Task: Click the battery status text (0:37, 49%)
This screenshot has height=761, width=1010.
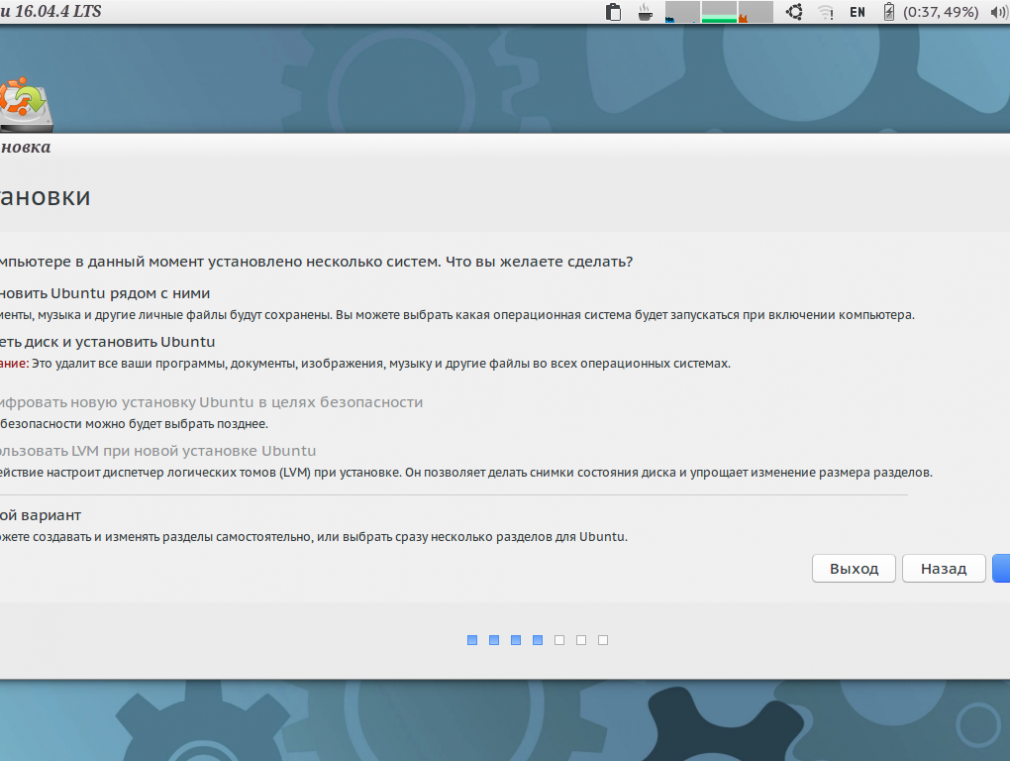Action: tap(940, 12)
